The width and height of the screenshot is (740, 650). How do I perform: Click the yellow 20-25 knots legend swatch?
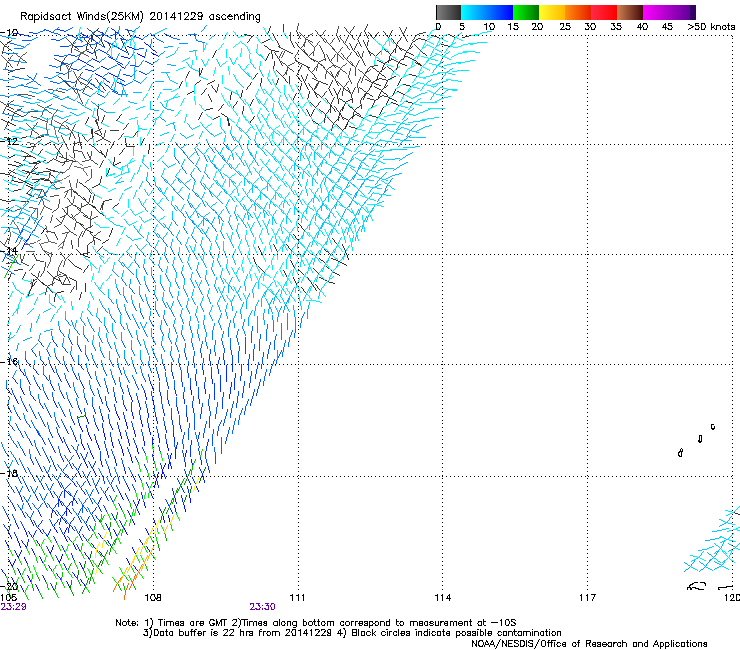pos(552,12)
